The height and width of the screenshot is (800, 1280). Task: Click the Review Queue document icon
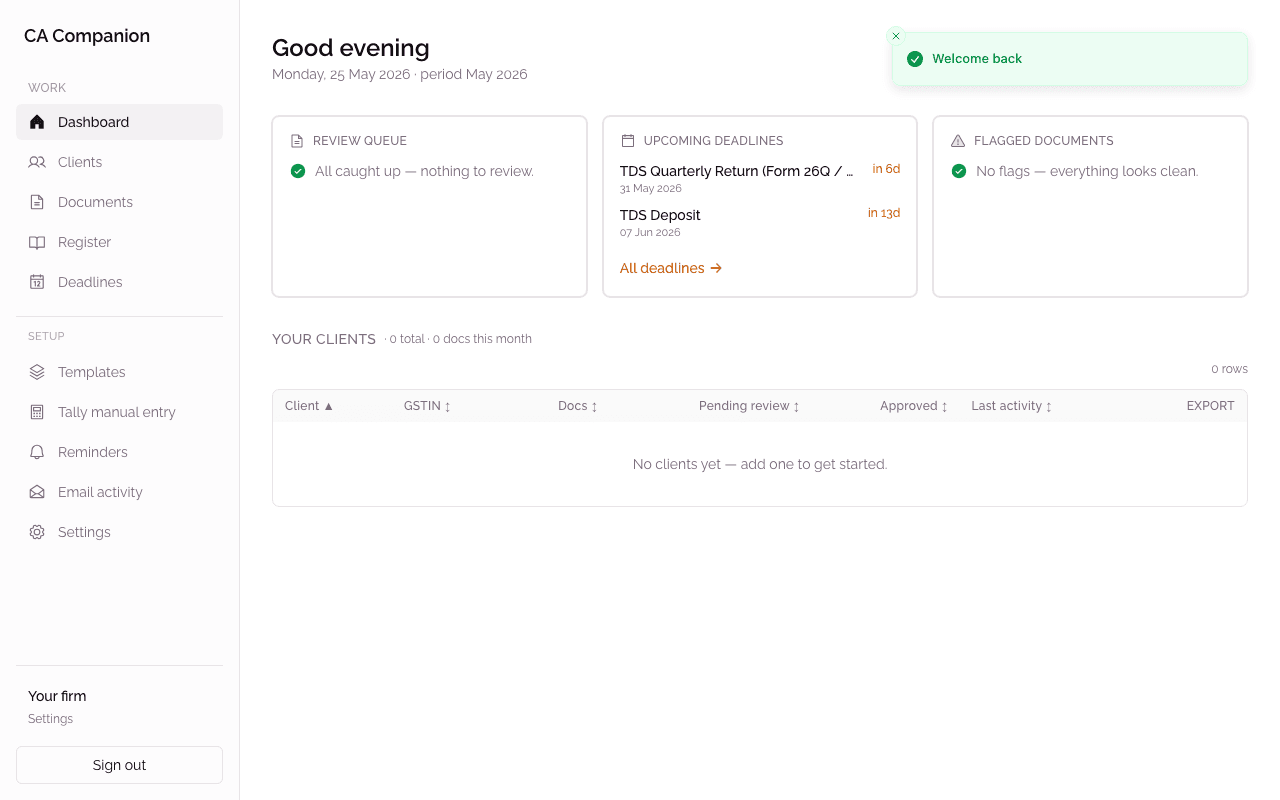297,141
